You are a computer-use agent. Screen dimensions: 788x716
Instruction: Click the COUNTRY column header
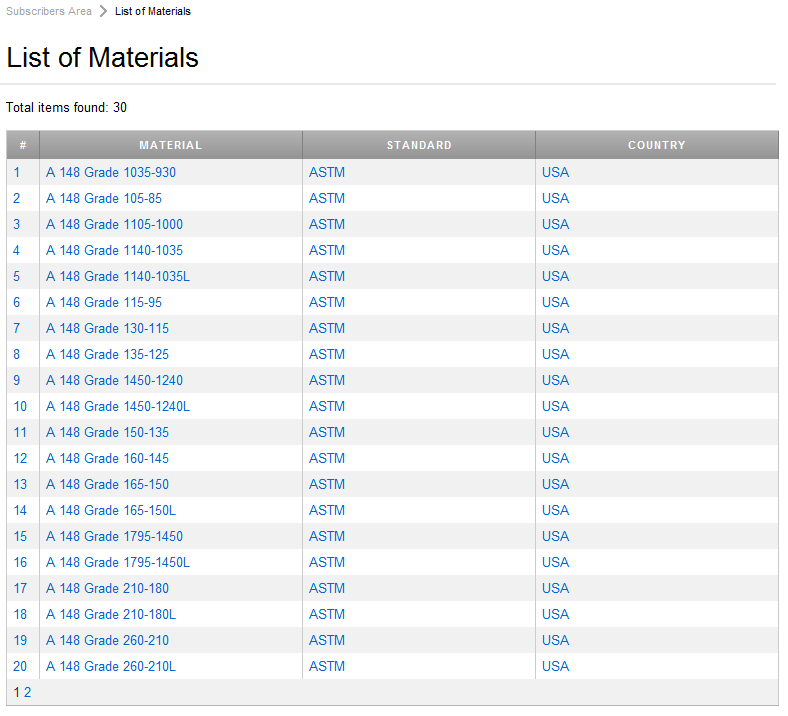(657, 145)
